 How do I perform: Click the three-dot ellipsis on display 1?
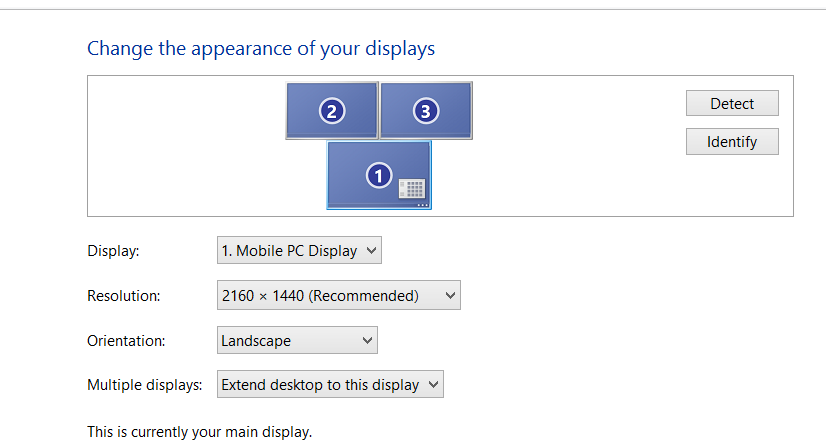[422, 205]
